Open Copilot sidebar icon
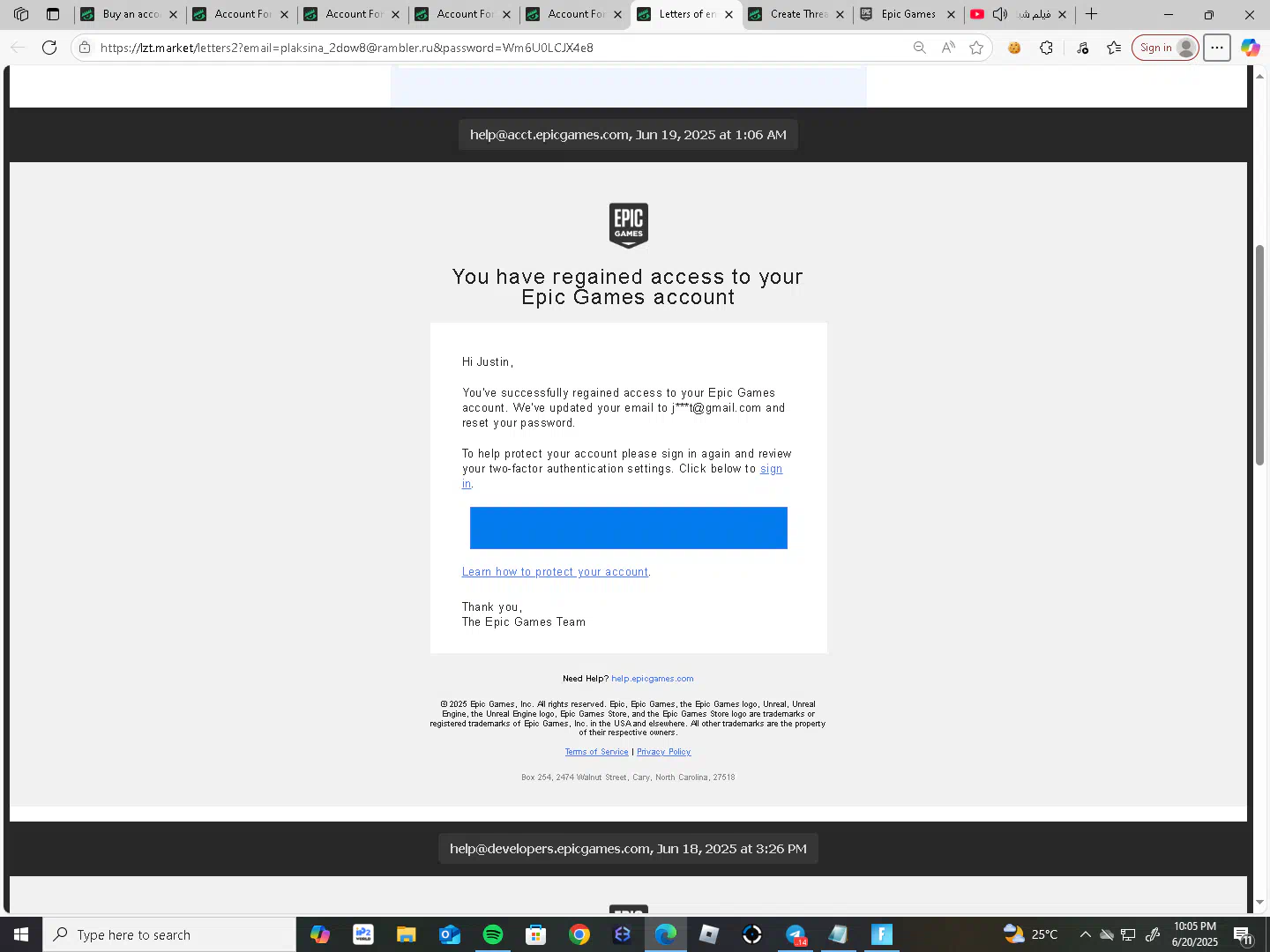 click(x=1250, y=48)
